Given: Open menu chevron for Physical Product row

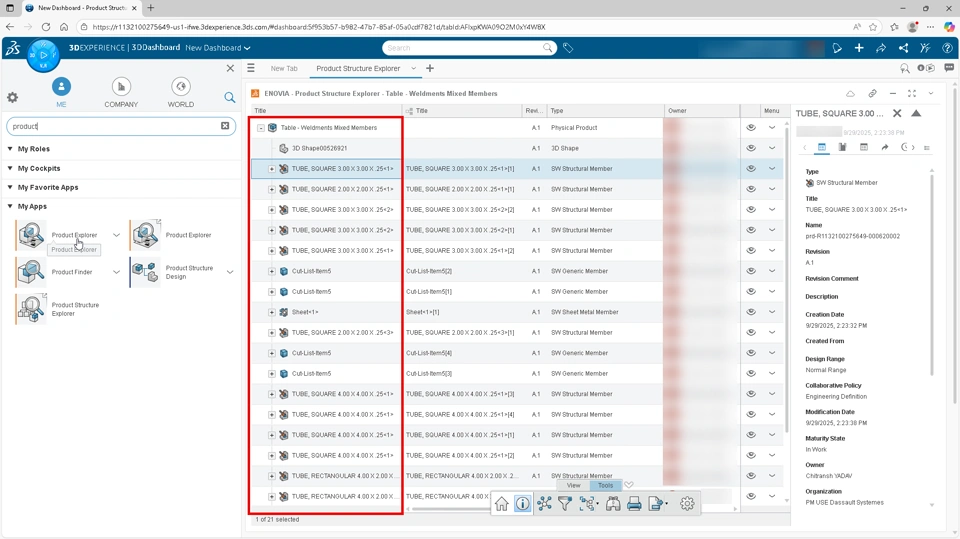Looking at the screenshot, I should pyautogui.click(x=772, y=127).
